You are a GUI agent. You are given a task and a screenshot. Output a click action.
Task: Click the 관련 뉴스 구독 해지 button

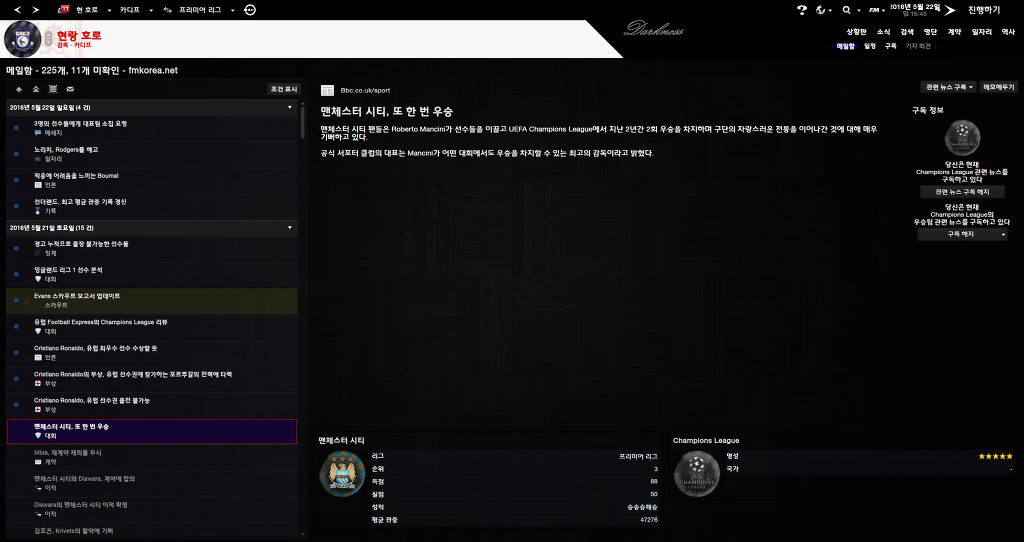[x=962, y=191]
